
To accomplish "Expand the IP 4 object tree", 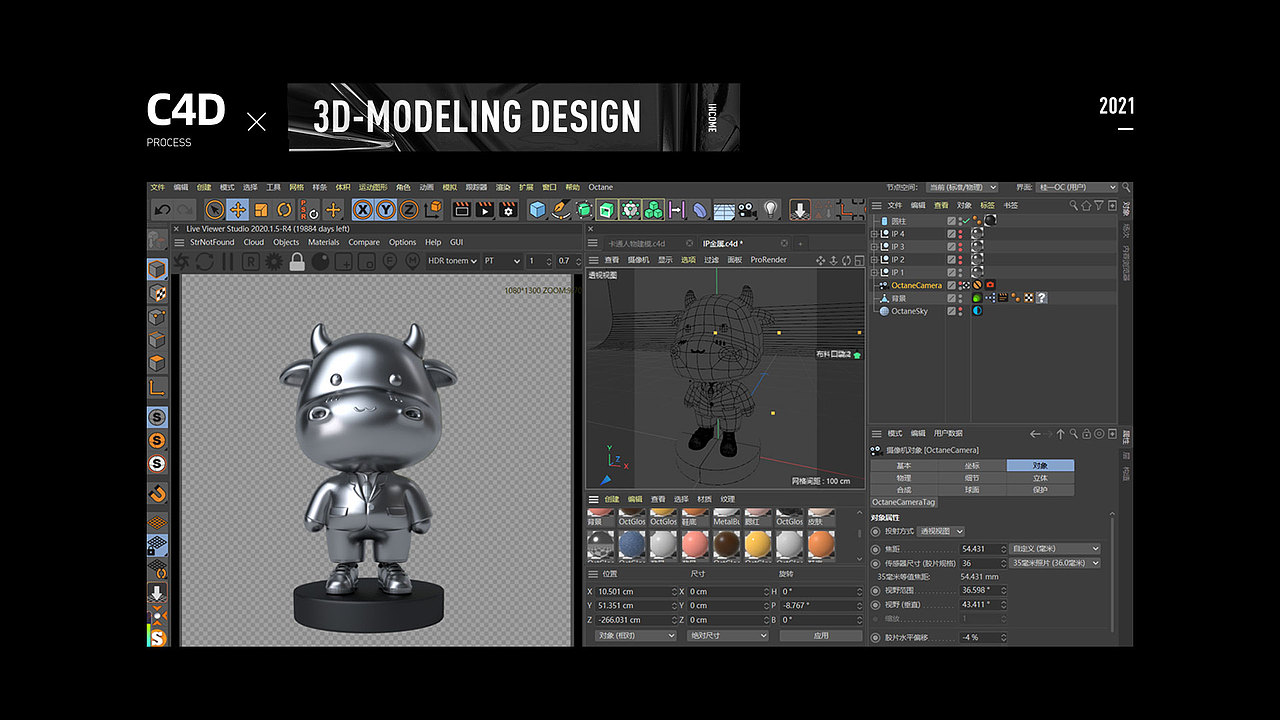I will (874, 234).
